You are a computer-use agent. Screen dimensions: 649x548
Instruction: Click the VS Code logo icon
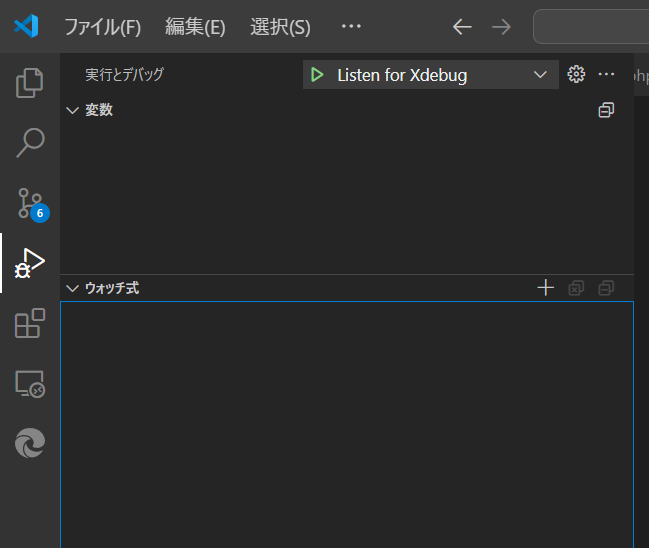pos(26,26)
